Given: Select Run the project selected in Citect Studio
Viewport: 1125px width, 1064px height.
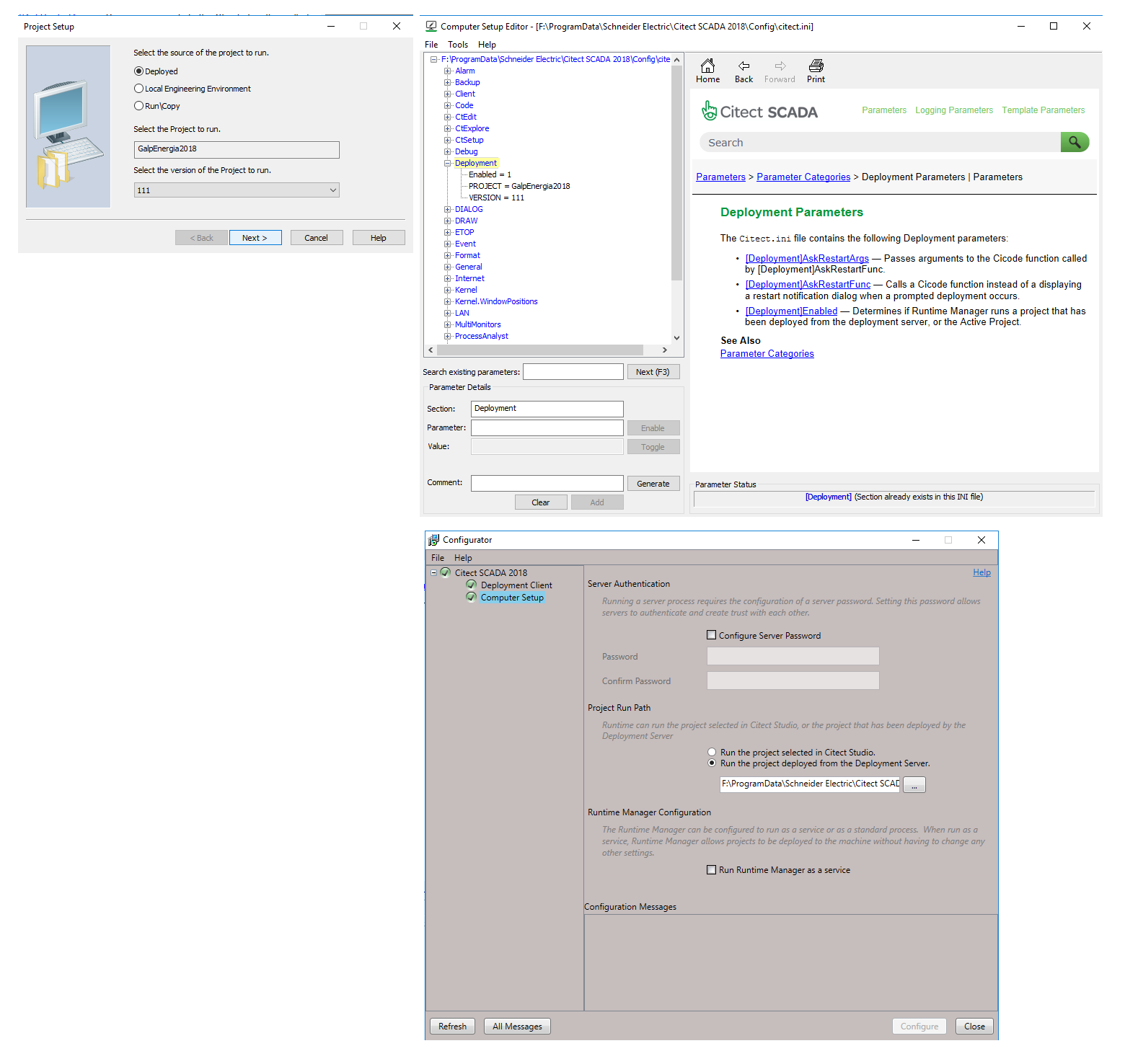Looking at the screenshot, I should (712, 752).
